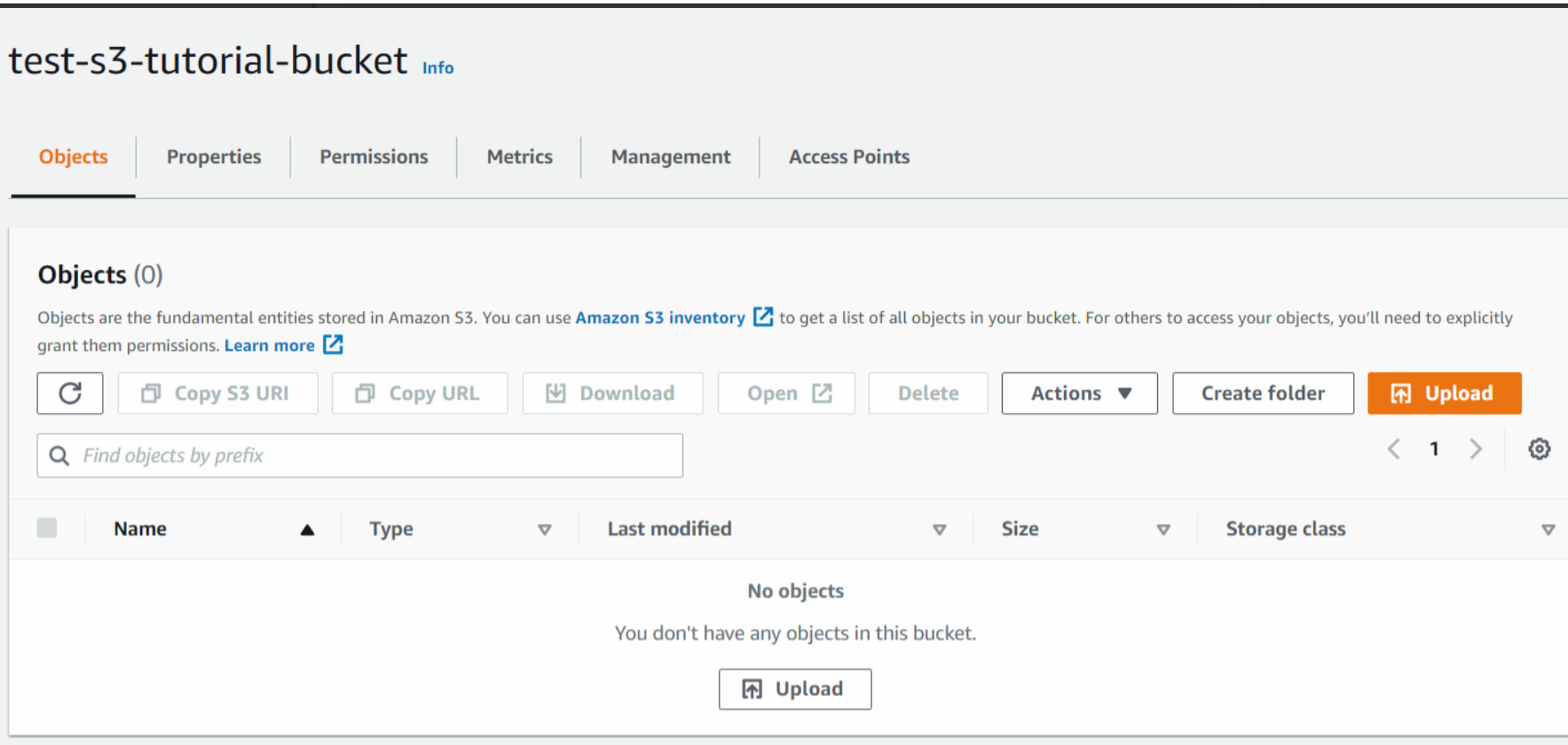Open the Access Points tab
The width and height of the screenshot is (1568, 745).
[849, 157]
